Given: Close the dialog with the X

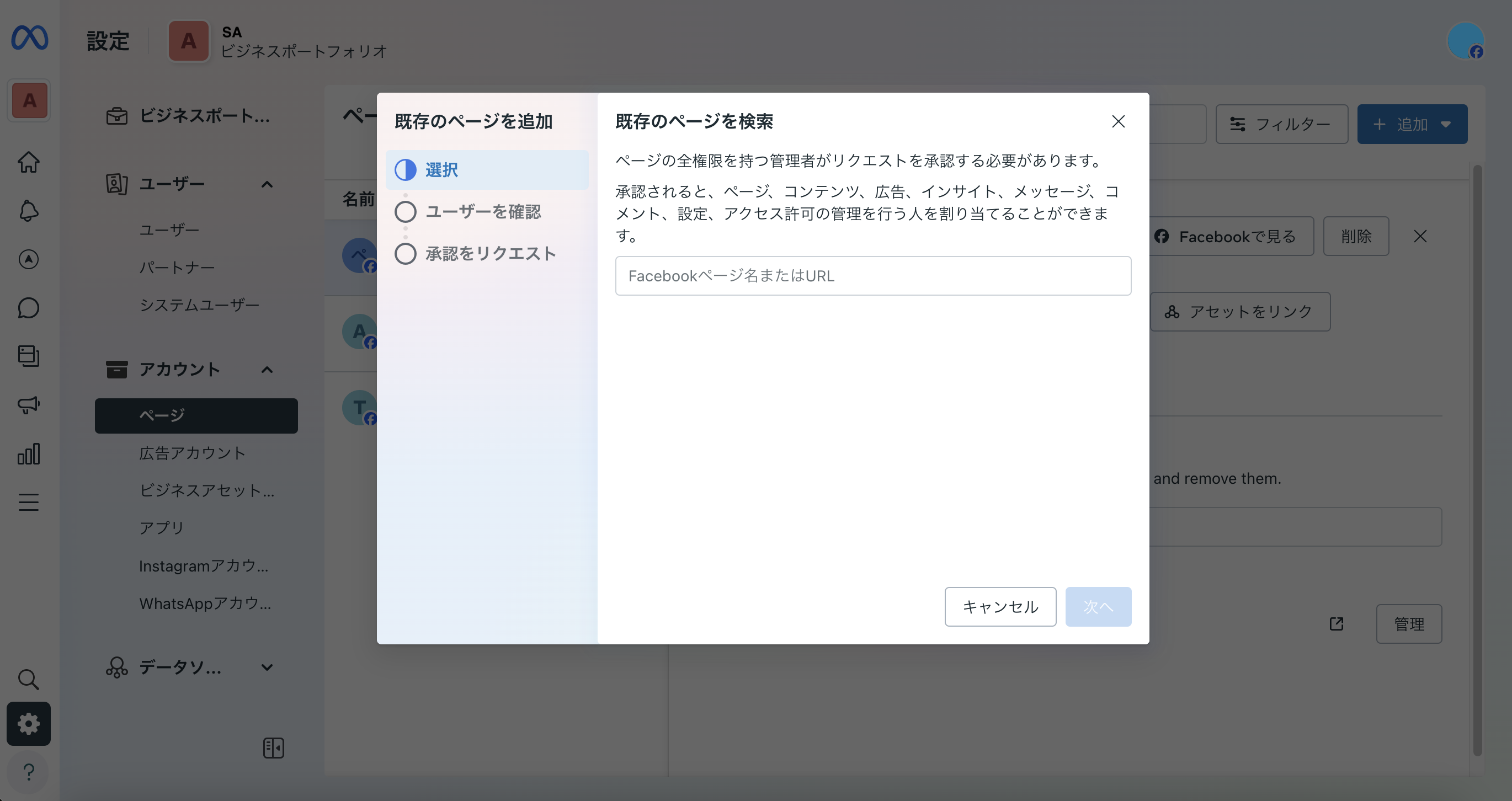Looking at the screenshot, I should 1118,121.
